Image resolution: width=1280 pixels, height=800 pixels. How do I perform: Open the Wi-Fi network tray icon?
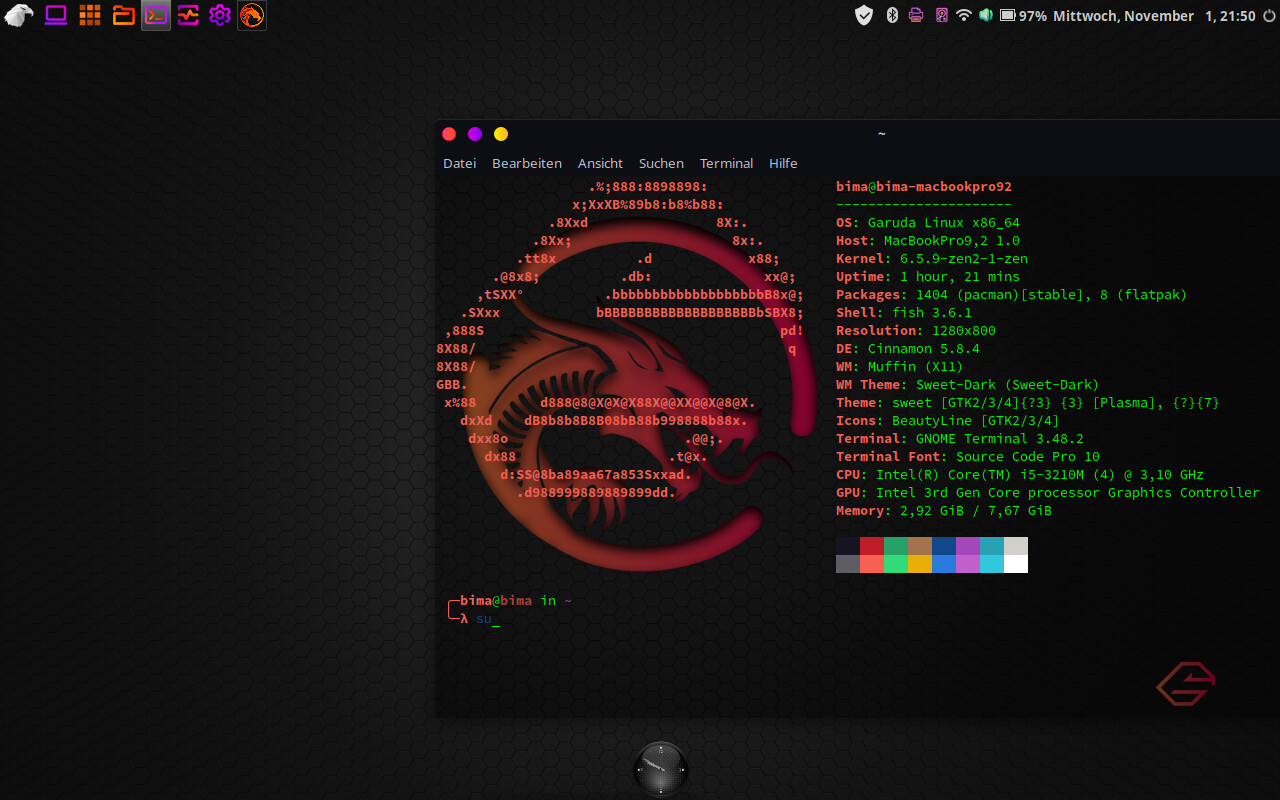(x=964, y=15)
